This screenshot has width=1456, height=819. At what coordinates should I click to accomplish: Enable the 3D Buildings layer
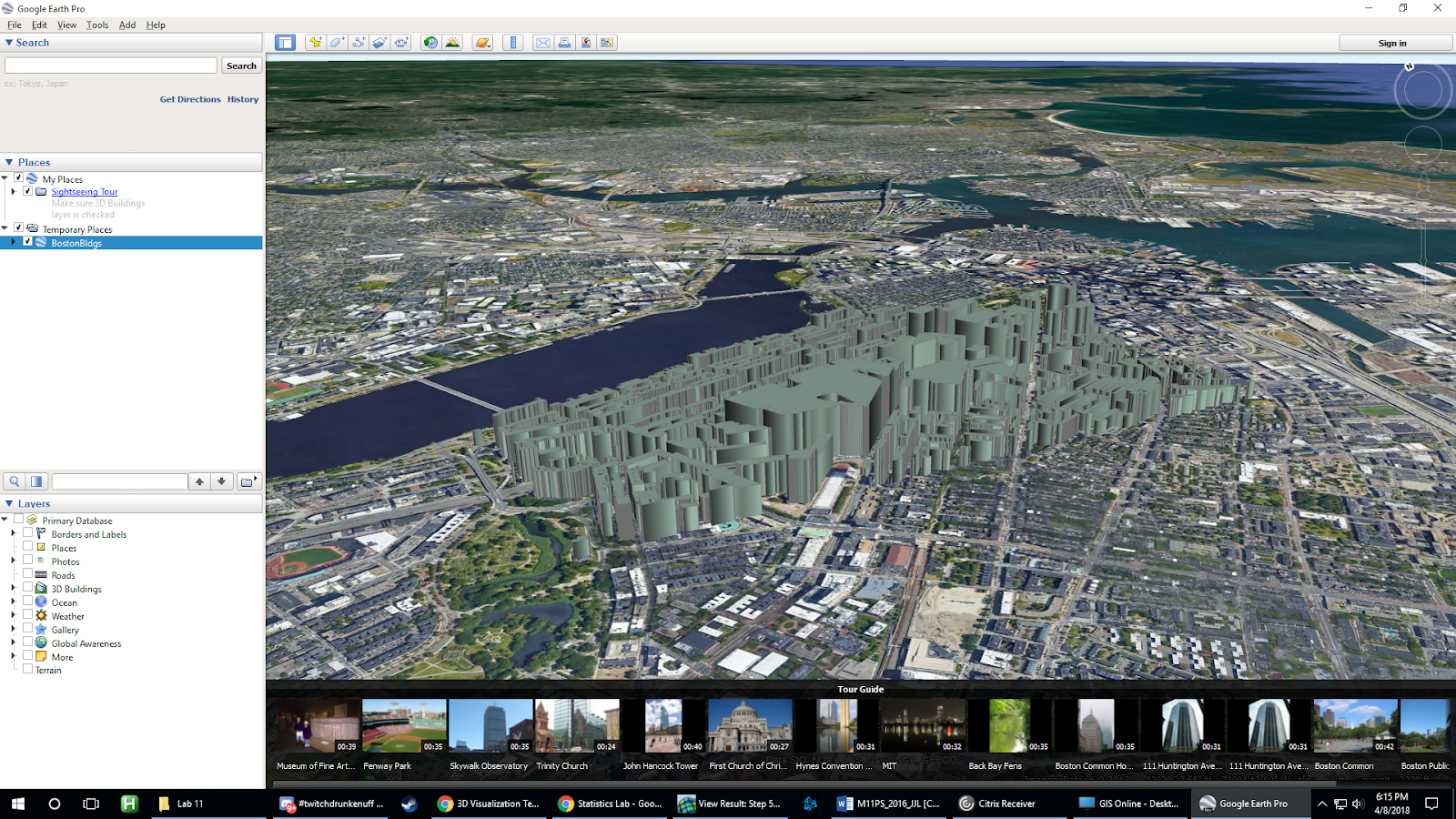click(27, 588)
